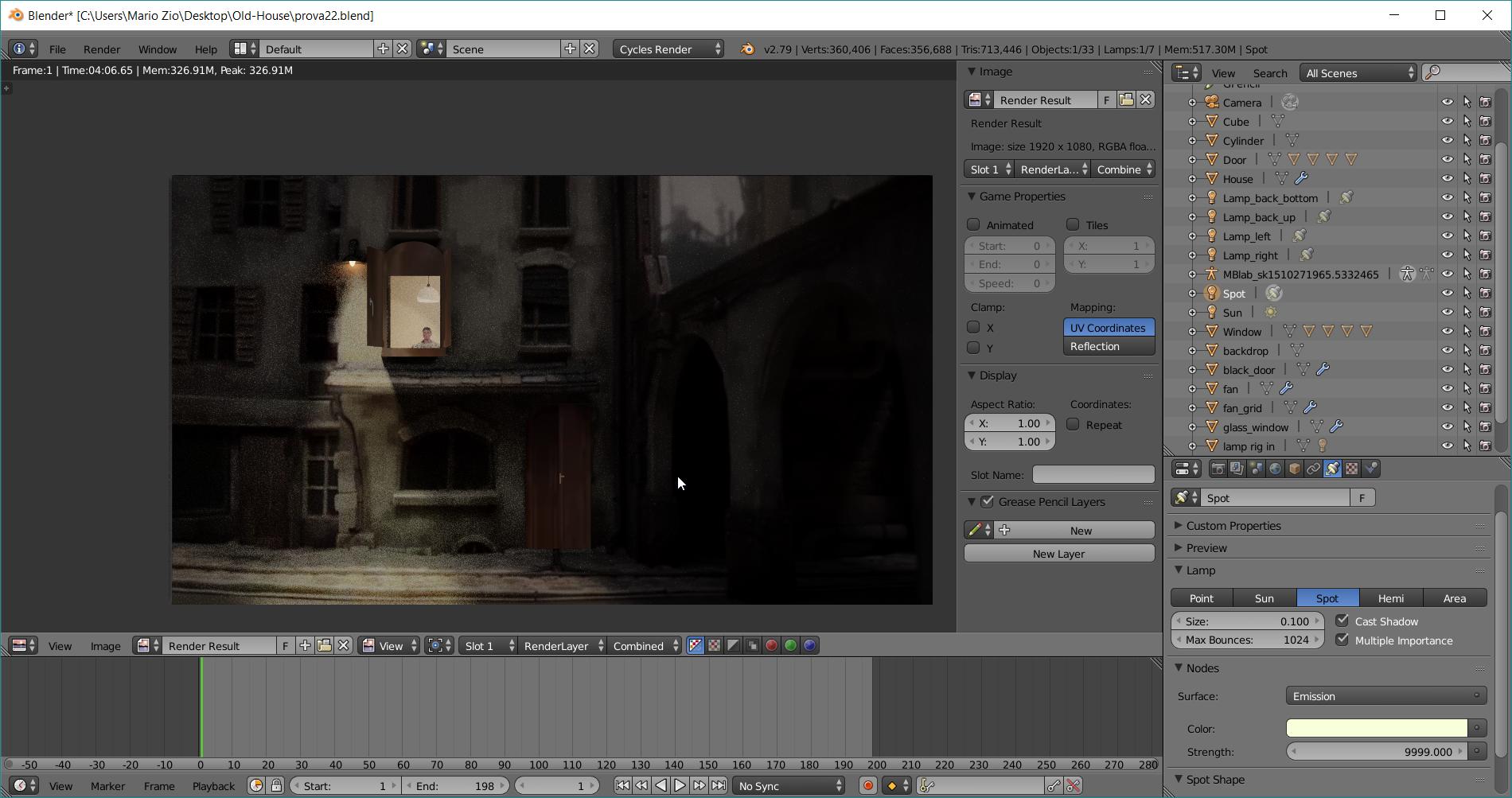Open the Object properties tab (cube icon)
The width and height of the screenshot is (1512, 798).
(x=1294, y=469)
